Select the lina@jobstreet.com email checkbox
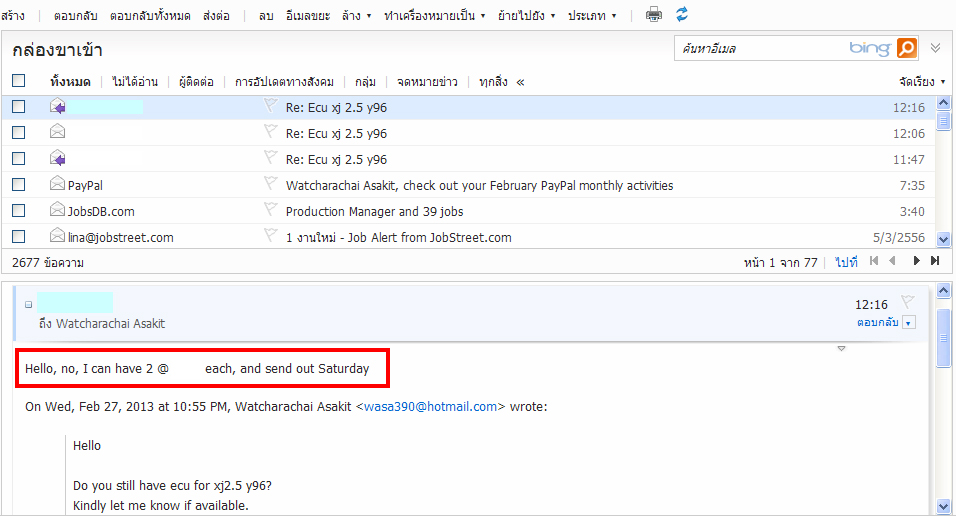This screenshot has height=516, width=971. (18, 237)
